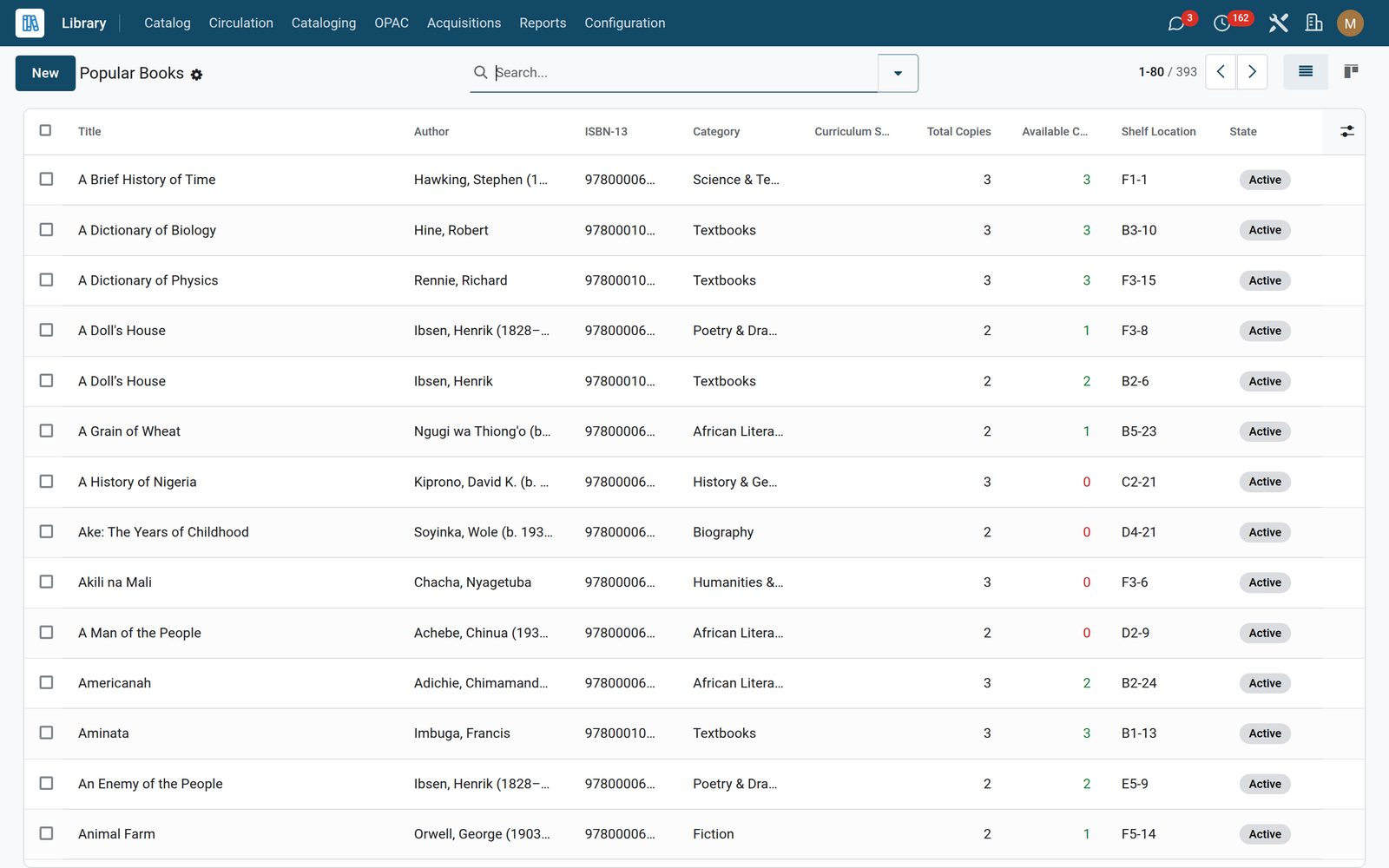This screenshot has height=868, width=1389.
Task: Select the A Brief History of Time row checkbox
Action: point(46,179)
